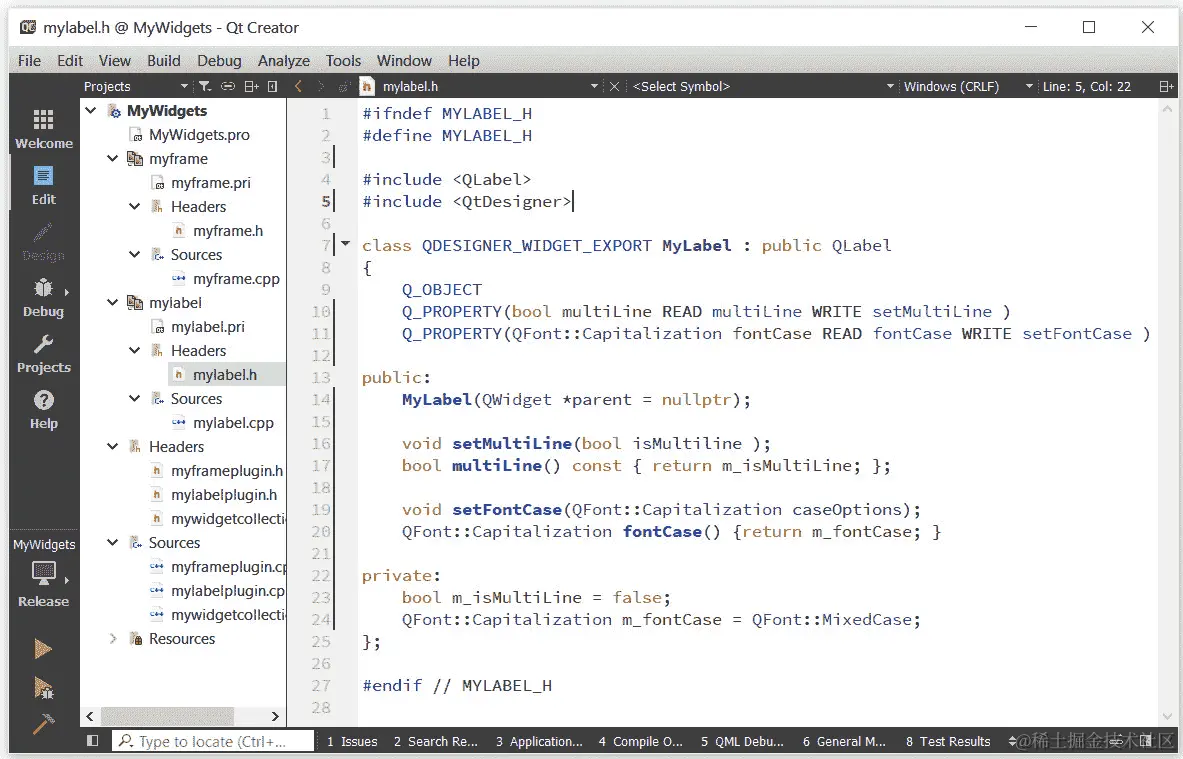
Task: Open the output panes selector arrows
Action: (x=1012, y=742)
